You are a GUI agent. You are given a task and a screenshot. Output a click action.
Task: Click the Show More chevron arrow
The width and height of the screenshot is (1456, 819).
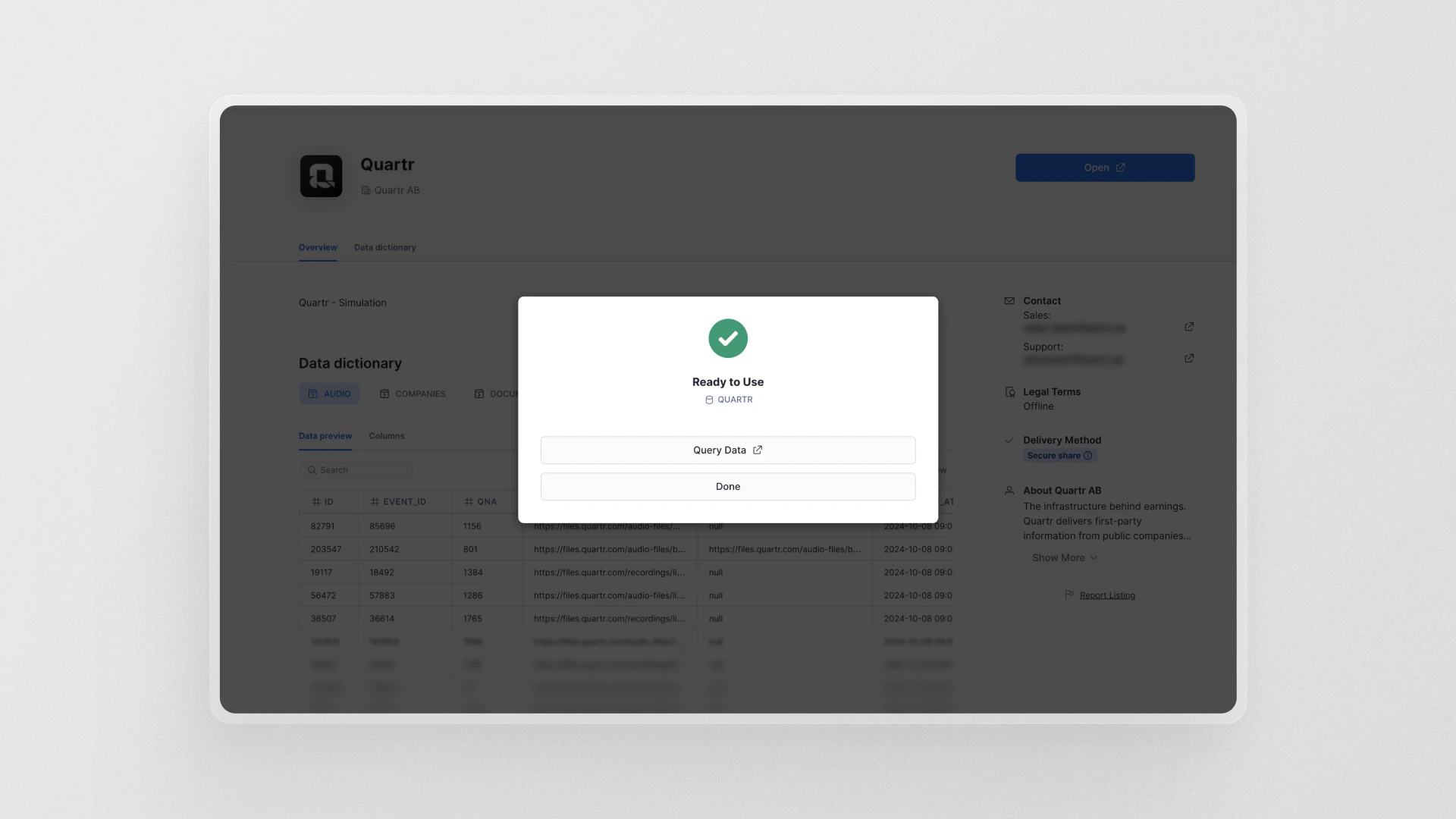[x=1094, y=557]
